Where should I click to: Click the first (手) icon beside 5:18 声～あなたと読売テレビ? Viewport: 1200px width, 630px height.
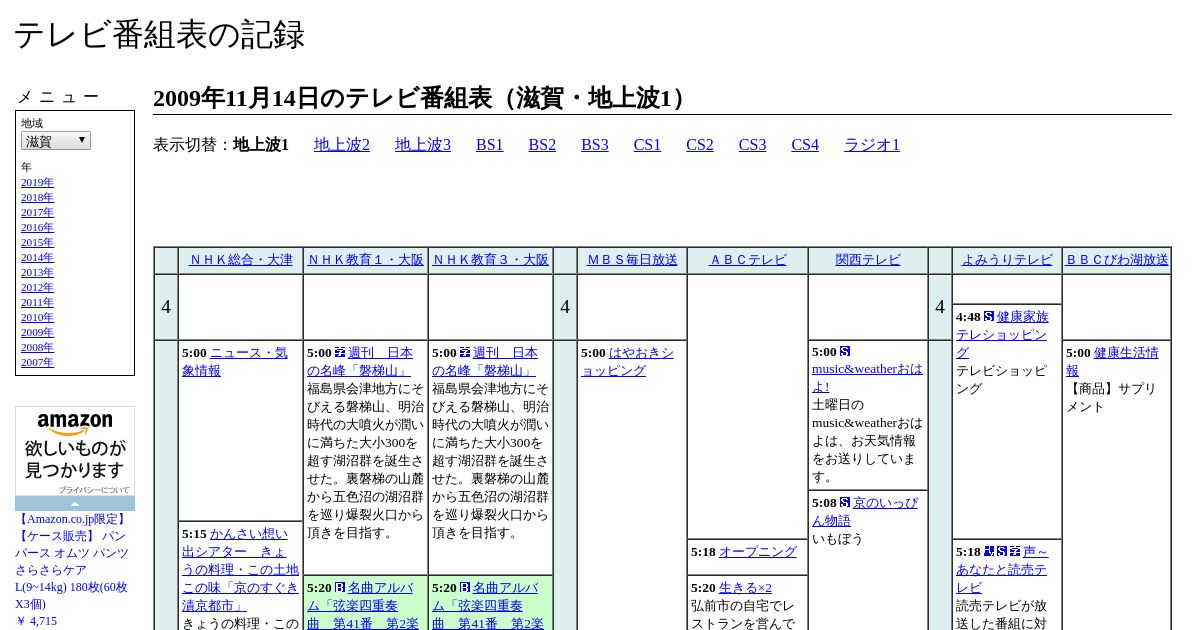(989, 551)
